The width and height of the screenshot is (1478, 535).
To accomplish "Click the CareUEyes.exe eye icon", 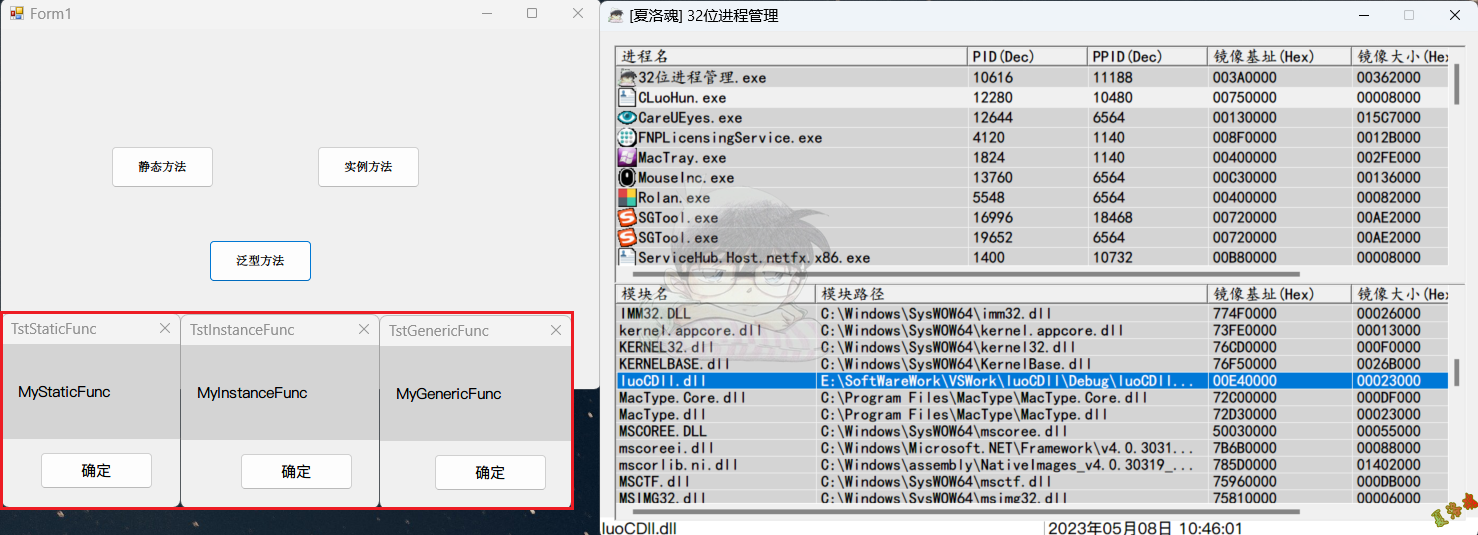I will (x=627, y=117).
